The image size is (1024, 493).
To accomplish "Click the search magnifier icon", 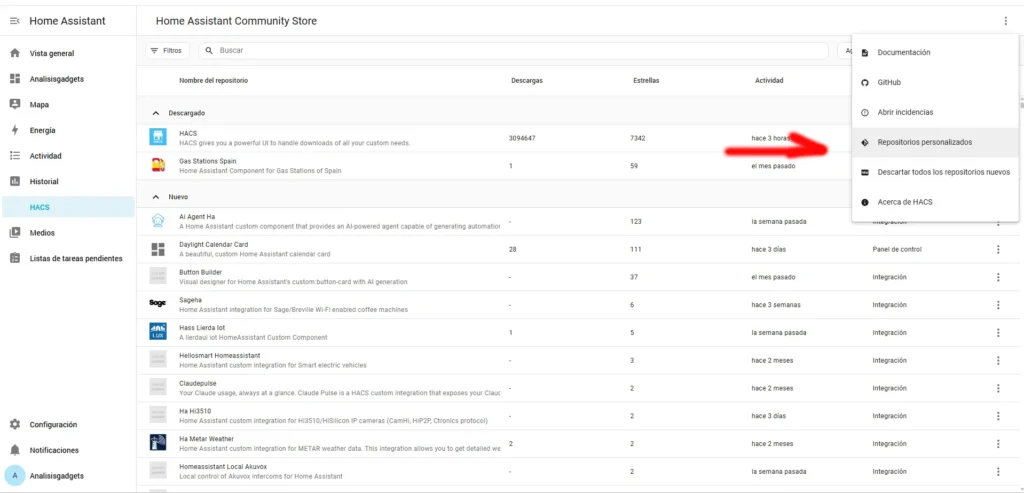I will [209, 50].
